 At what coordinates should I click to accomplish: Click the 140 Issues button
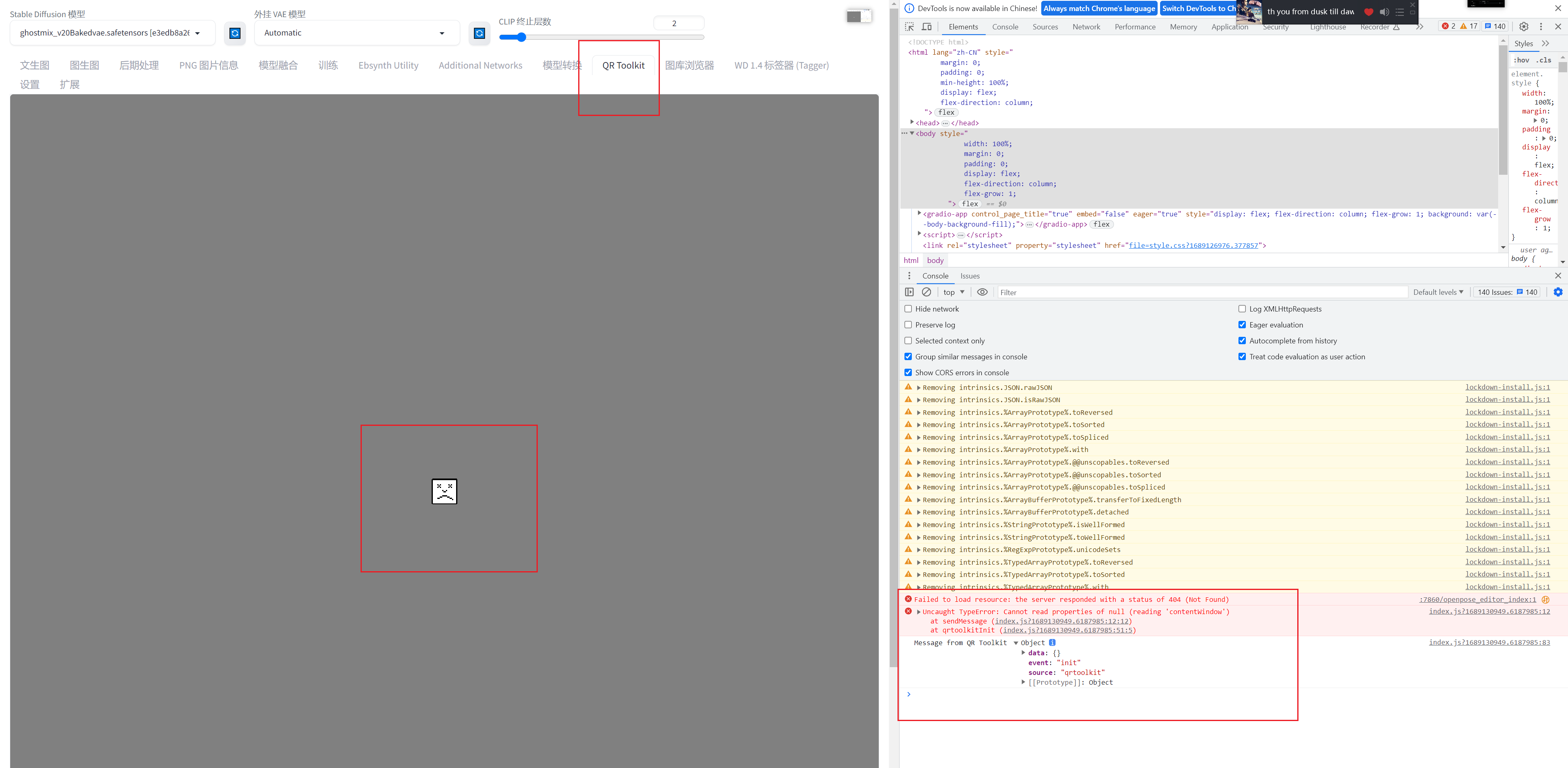(1506, 292)
